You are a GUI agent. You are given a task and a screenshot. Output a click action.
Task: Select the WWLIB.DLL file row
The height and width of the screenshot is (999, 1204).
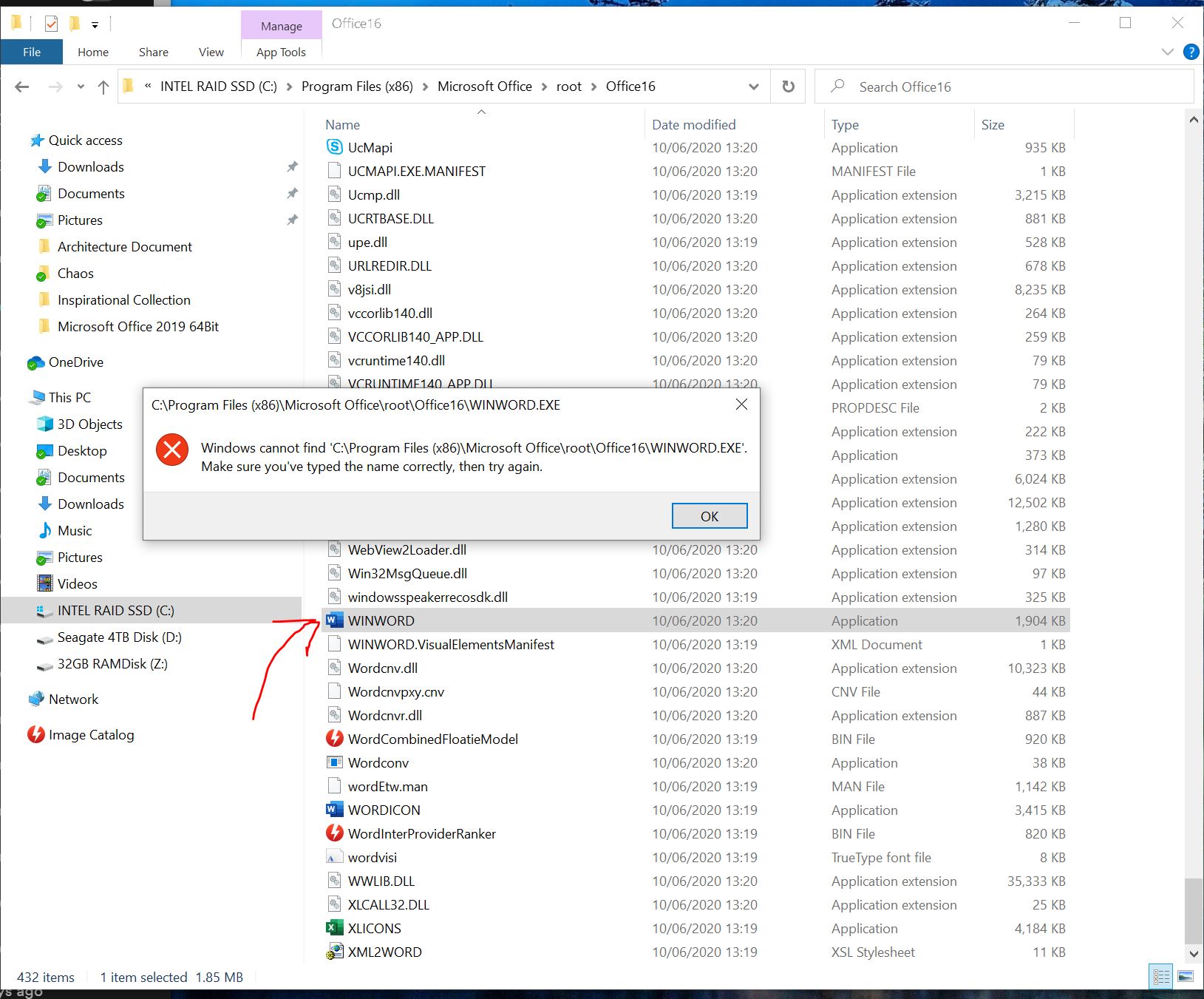coord(695,881)
